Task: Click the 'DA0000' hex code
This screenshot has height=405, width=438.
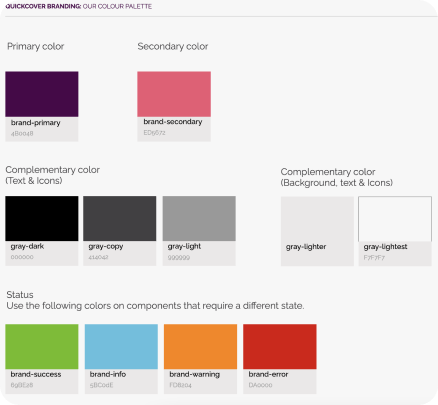Action: (260, 385)
